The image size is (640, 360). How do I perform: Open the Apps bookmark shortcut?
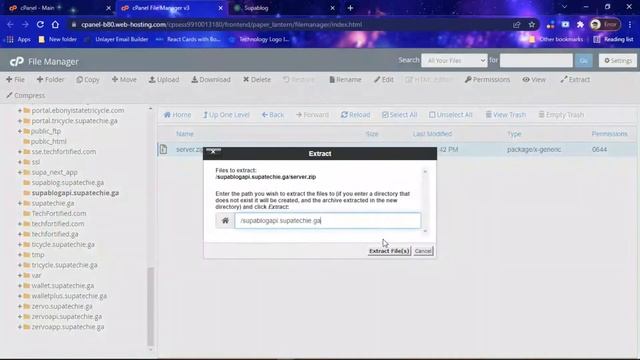point(19,40)
